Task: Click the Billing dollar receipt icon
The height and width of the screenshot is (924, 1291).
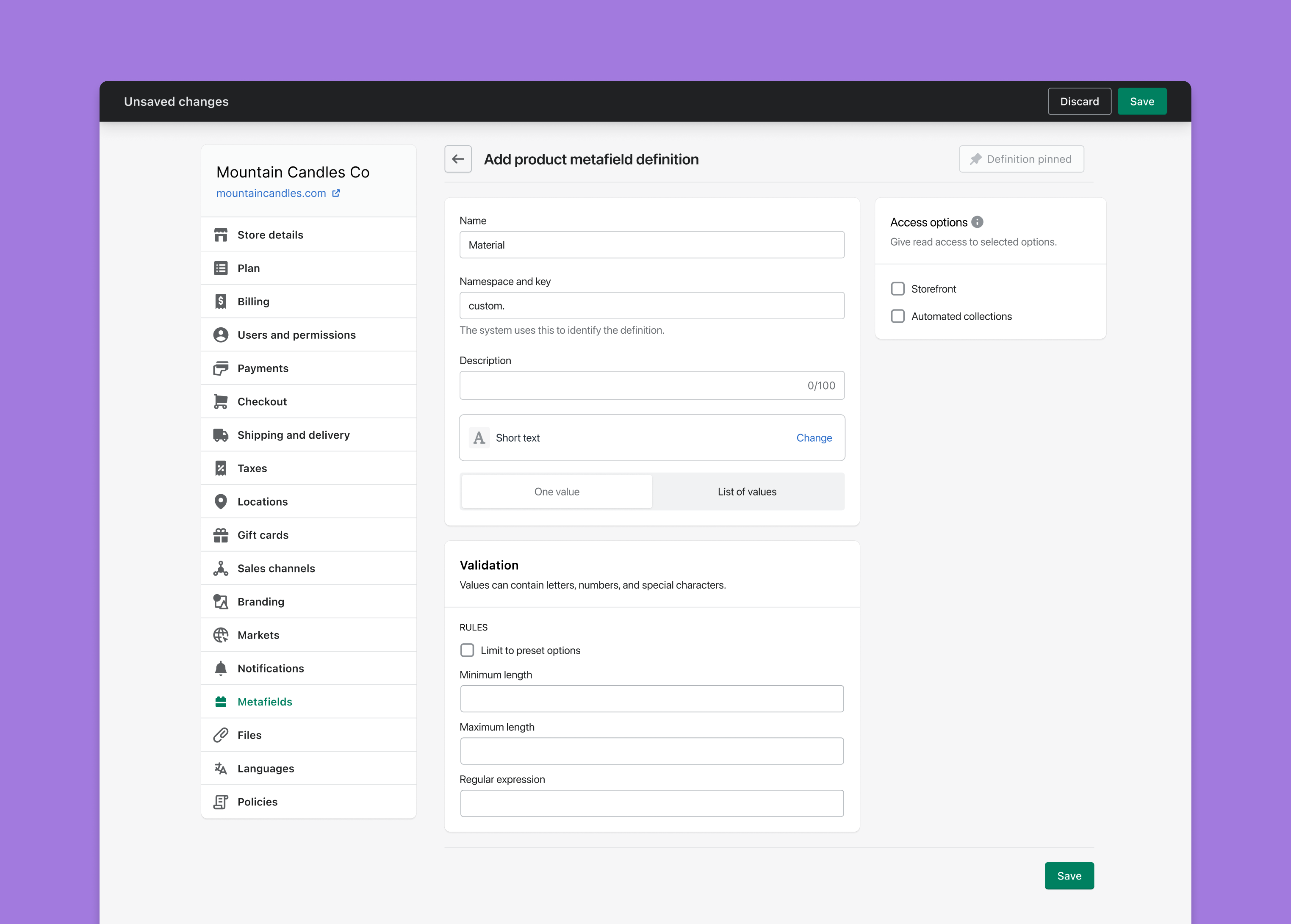Action: click(221, 302)
